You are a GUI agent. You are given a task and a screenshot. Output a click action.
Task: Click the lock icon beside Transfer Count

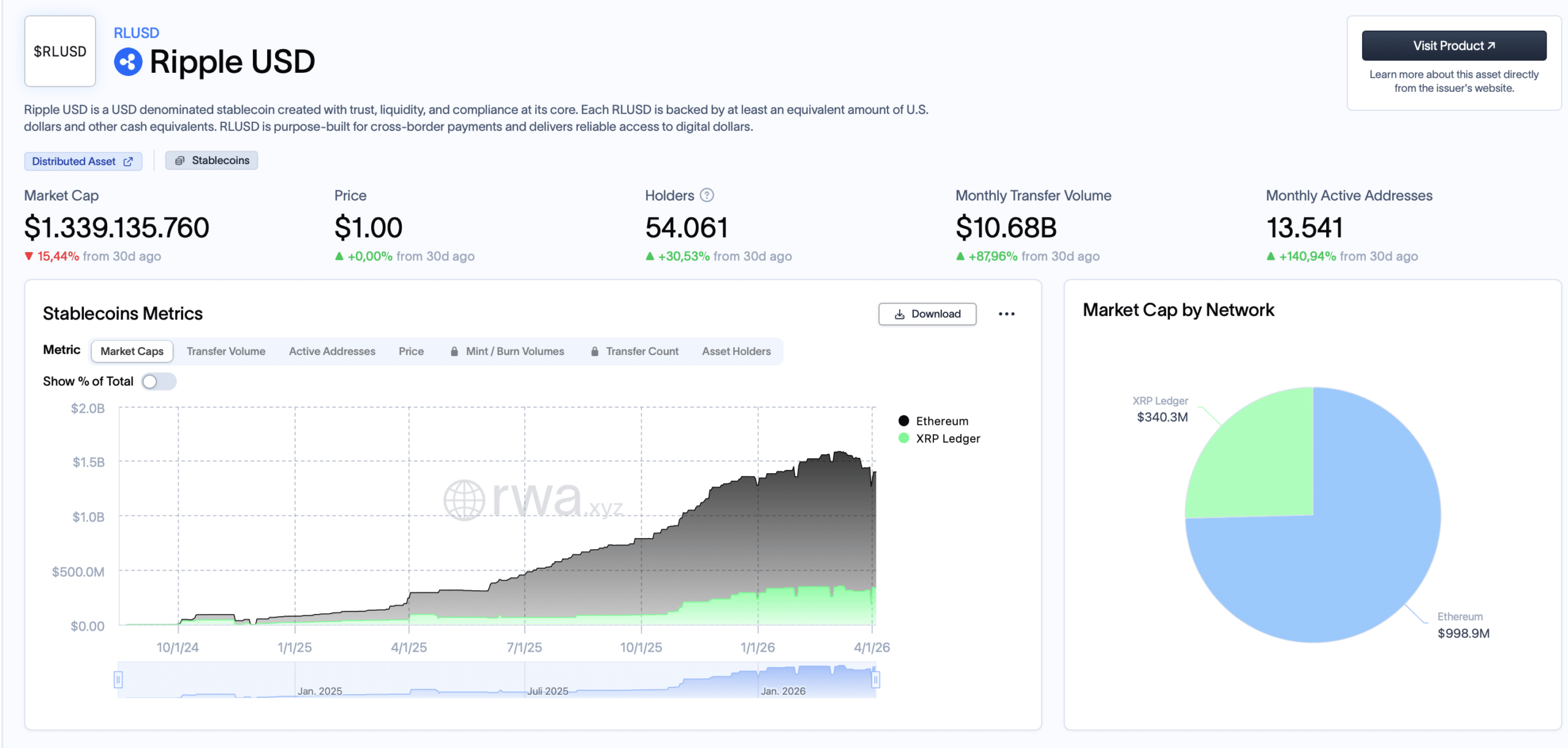pos(594,351)
